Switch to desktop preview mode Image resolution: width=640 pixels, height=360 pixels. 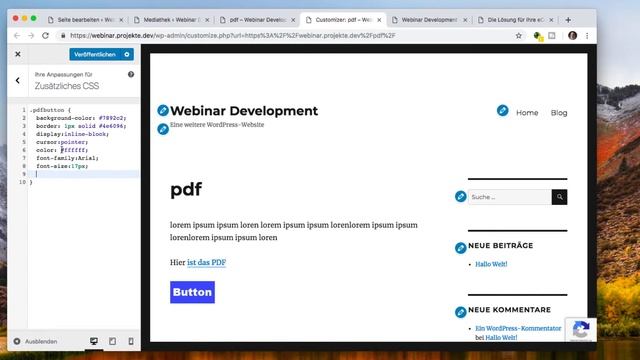94,341
